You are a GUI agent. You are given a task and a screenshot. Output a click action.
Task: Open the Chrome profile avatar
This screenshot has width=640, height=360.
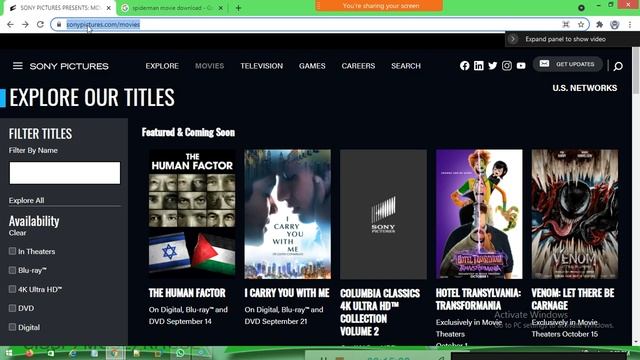pos(615,24)
